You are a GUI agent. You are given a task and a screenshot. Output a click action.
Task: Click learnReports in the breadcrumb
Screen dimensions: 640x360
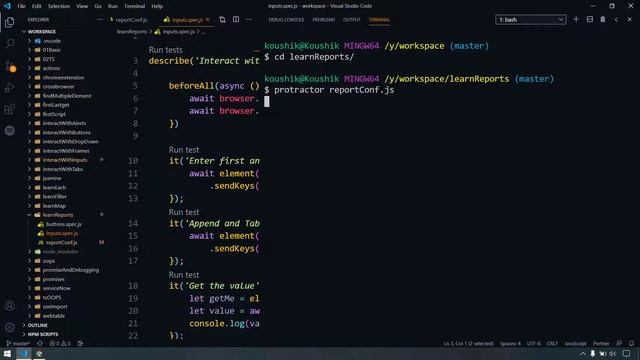click(x=132, y=31)
